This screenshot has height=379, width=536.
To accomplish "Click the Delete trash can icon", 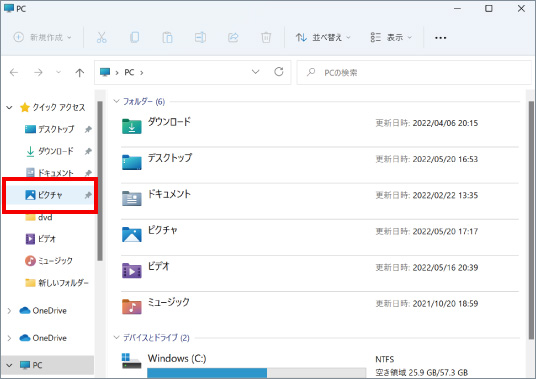I will (266, 37).
